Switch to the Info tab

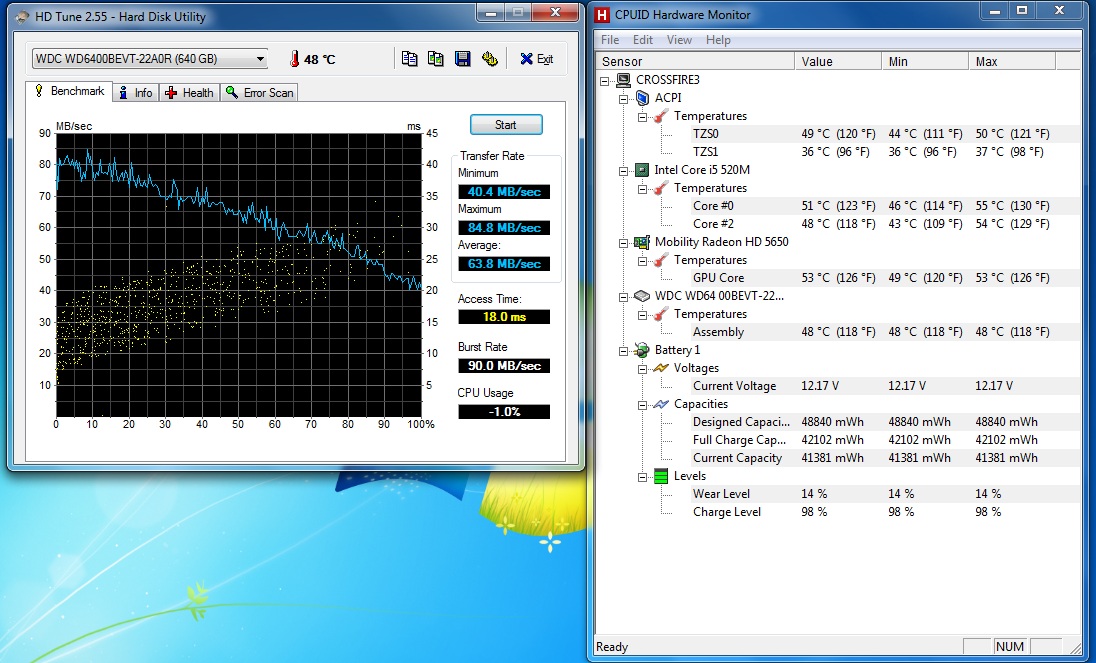pos(136,93)
